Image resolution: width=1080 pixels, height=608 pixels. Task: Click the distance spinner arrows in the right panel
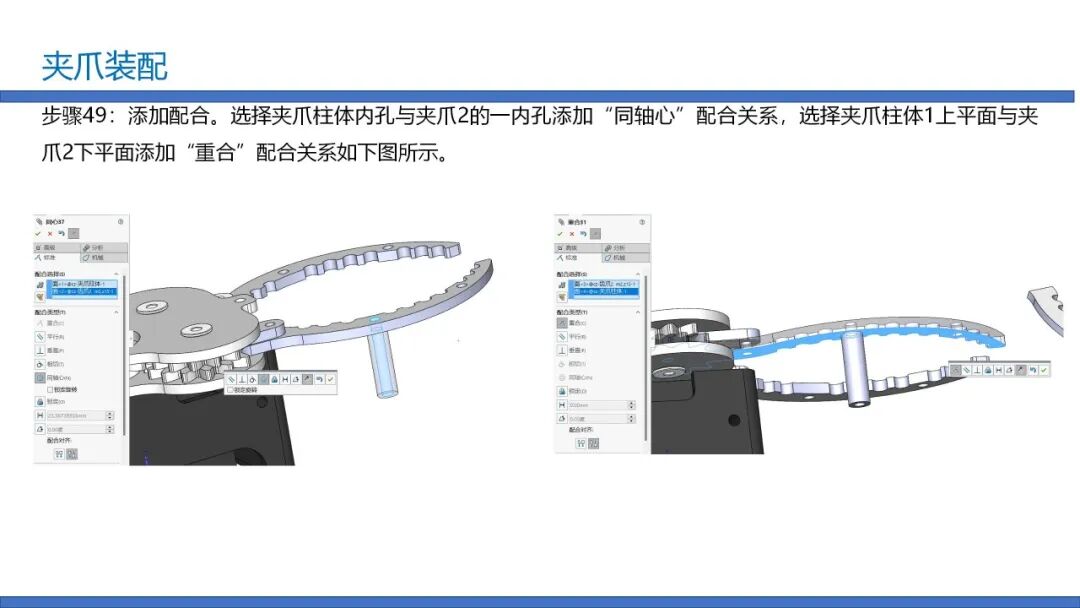[x=631, y=405]
